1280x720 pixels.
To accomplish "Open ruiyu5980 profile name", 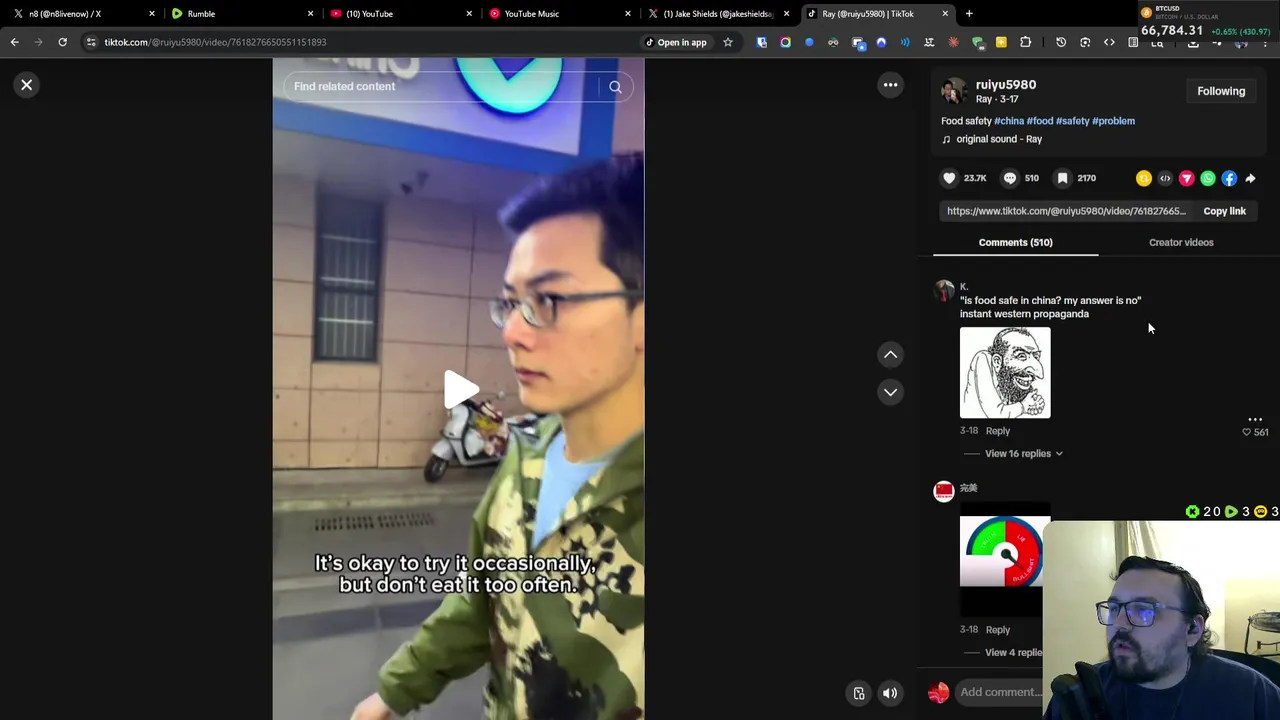I will [x=1005, y=85].
